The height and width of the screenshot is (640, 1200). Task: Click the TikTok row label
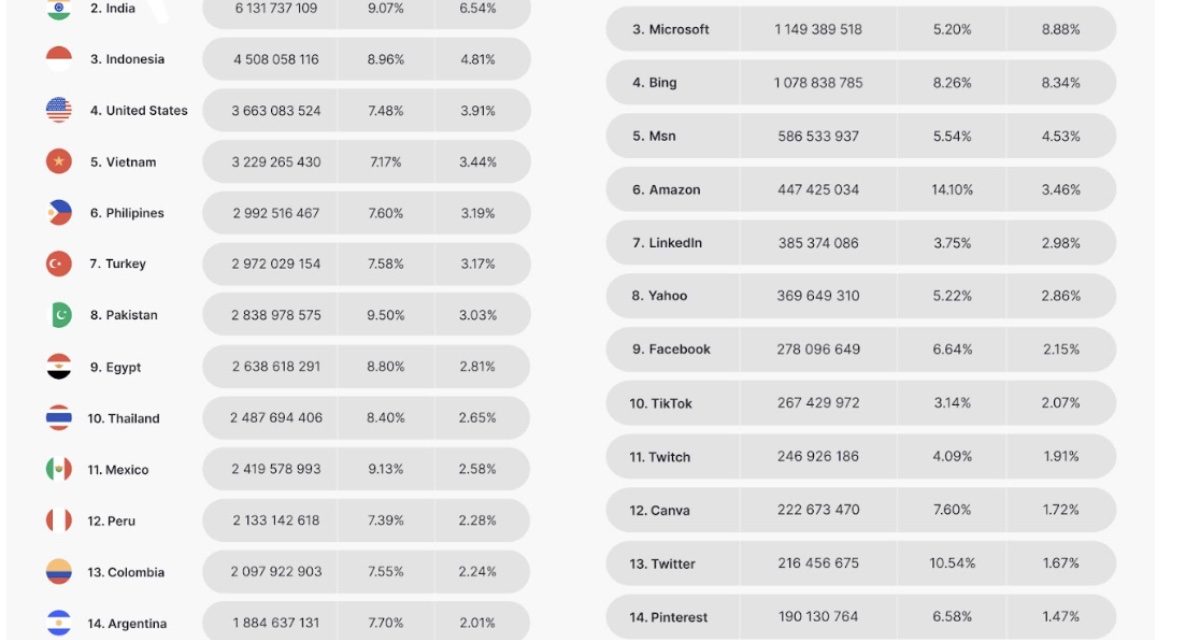660,403
